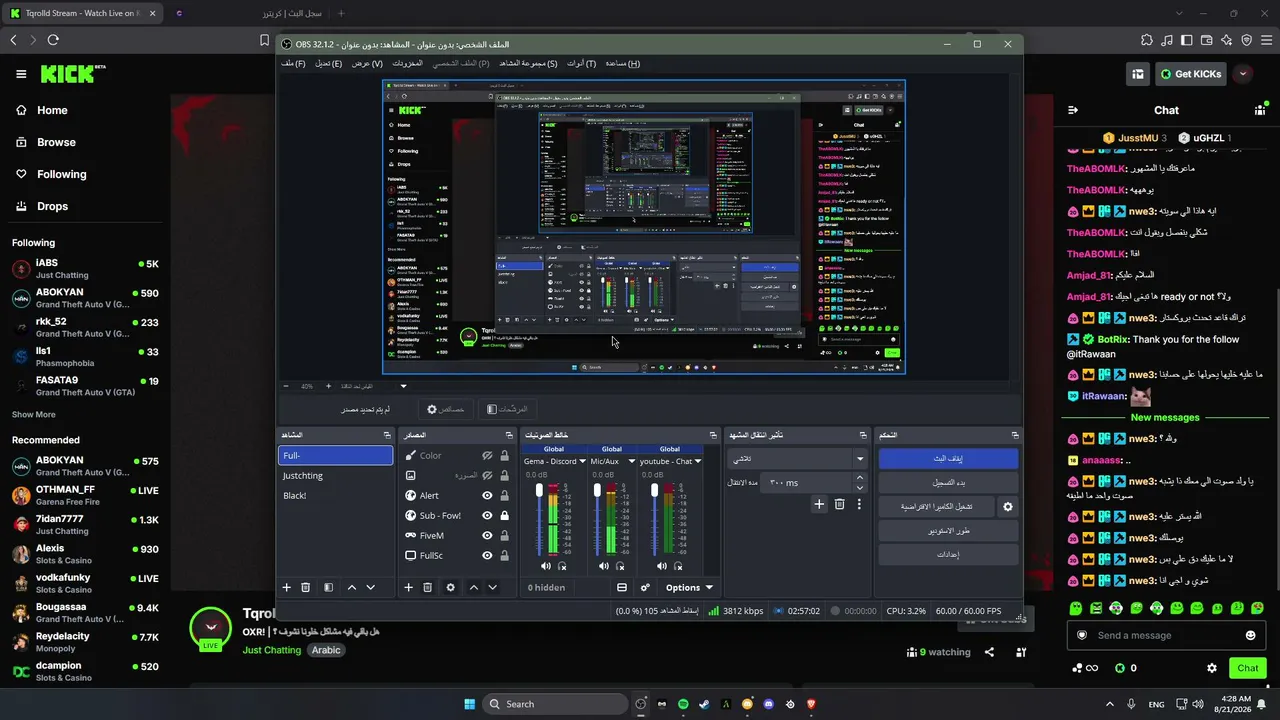This screenshot has width=1280, height=720.
Task: Adjust the Gema - Discord volume fader
Action: coord(539,492)
